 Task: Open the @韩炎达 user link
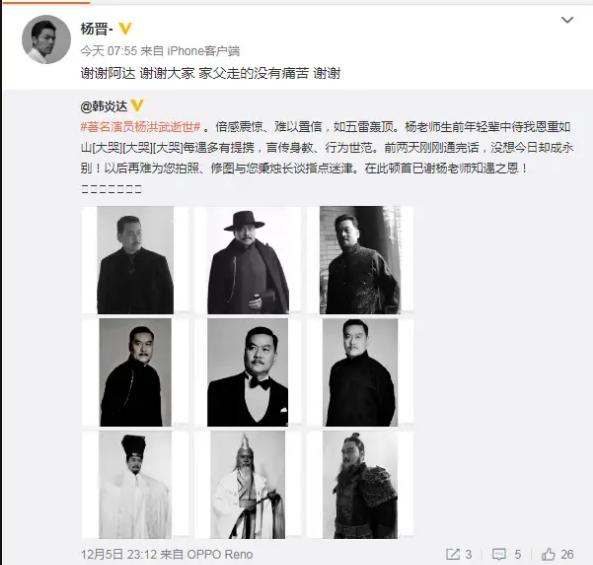tap(104, 107)
